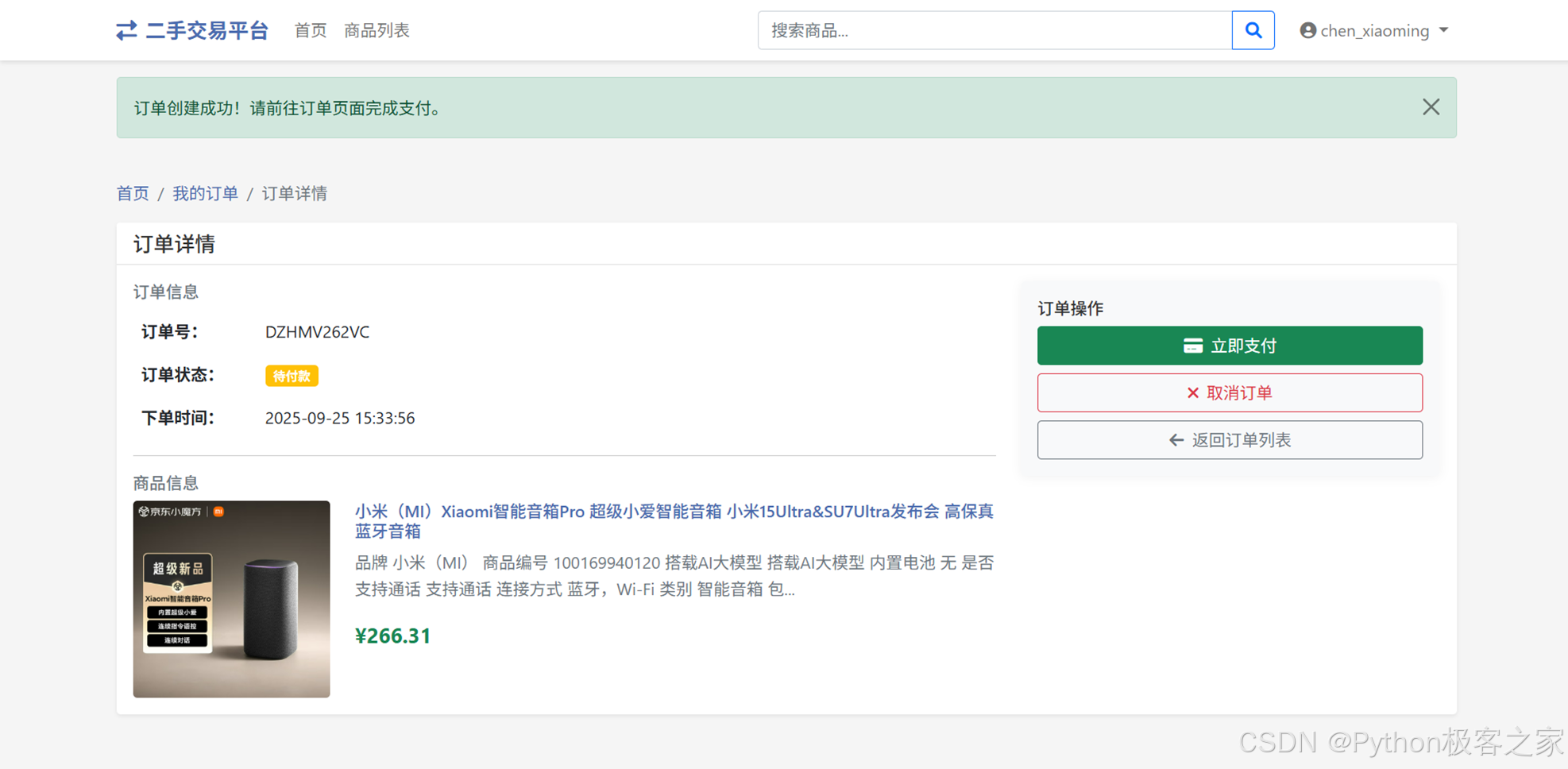Open 我的订单 breadcrumb link
This screenshot has height=769, width=1568.
click(x=205, y=193)
